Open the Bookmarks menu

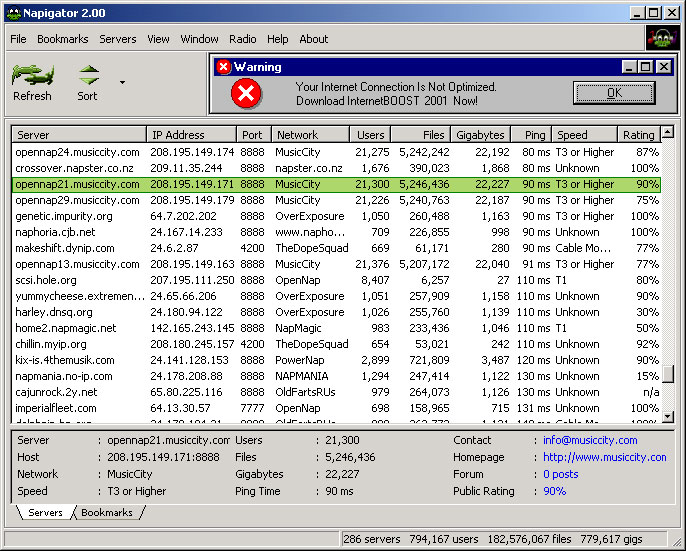coord(63,39)
